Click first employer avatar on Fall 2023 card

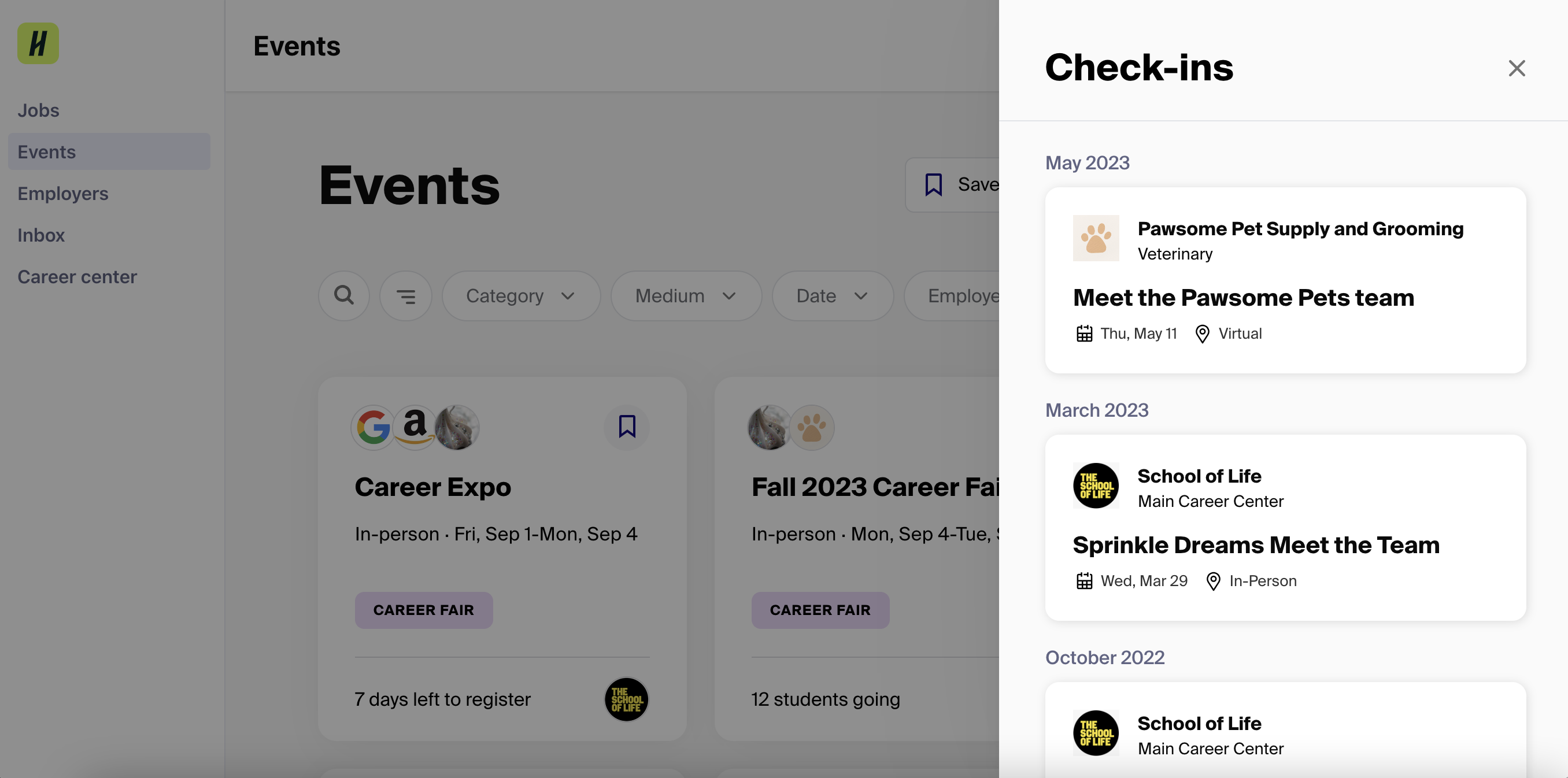pos(770,427)
